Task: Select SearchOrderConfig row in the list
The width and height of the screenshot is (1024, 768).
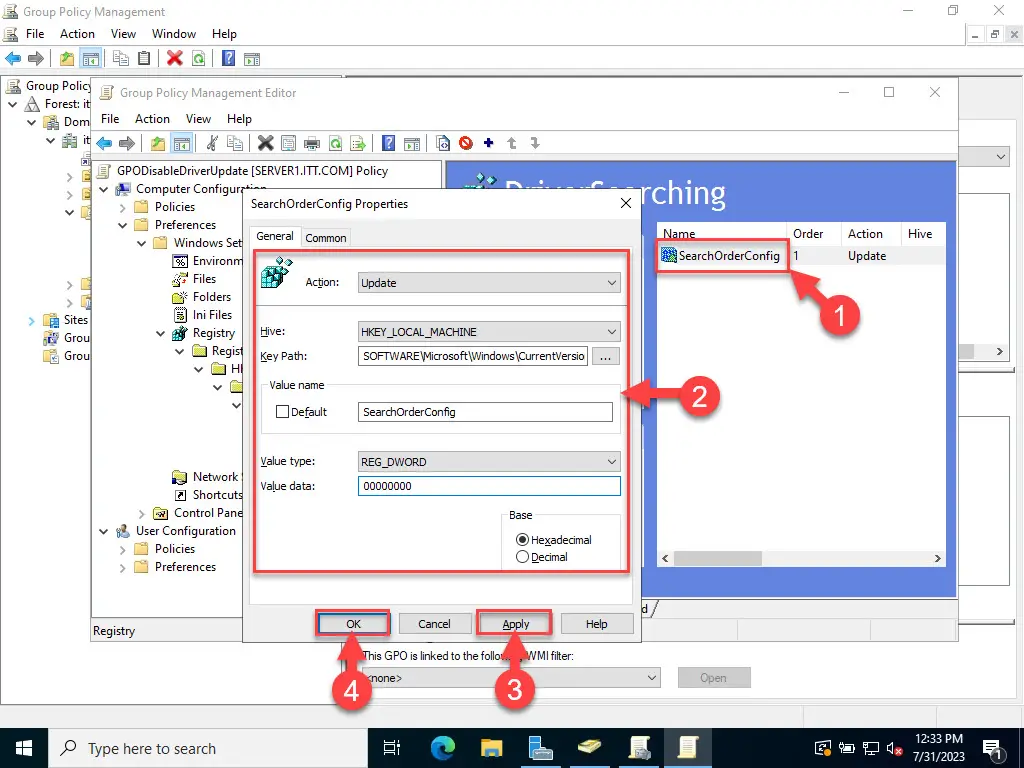Action: point(801,256)
